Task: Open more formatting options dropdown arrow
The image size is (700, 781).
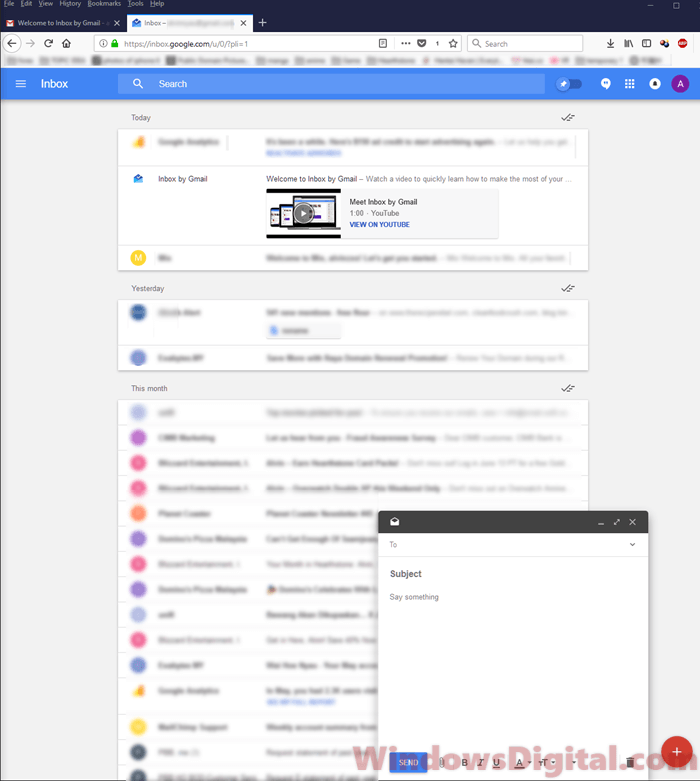Action: pyautogui.click(x=574, y=763)
